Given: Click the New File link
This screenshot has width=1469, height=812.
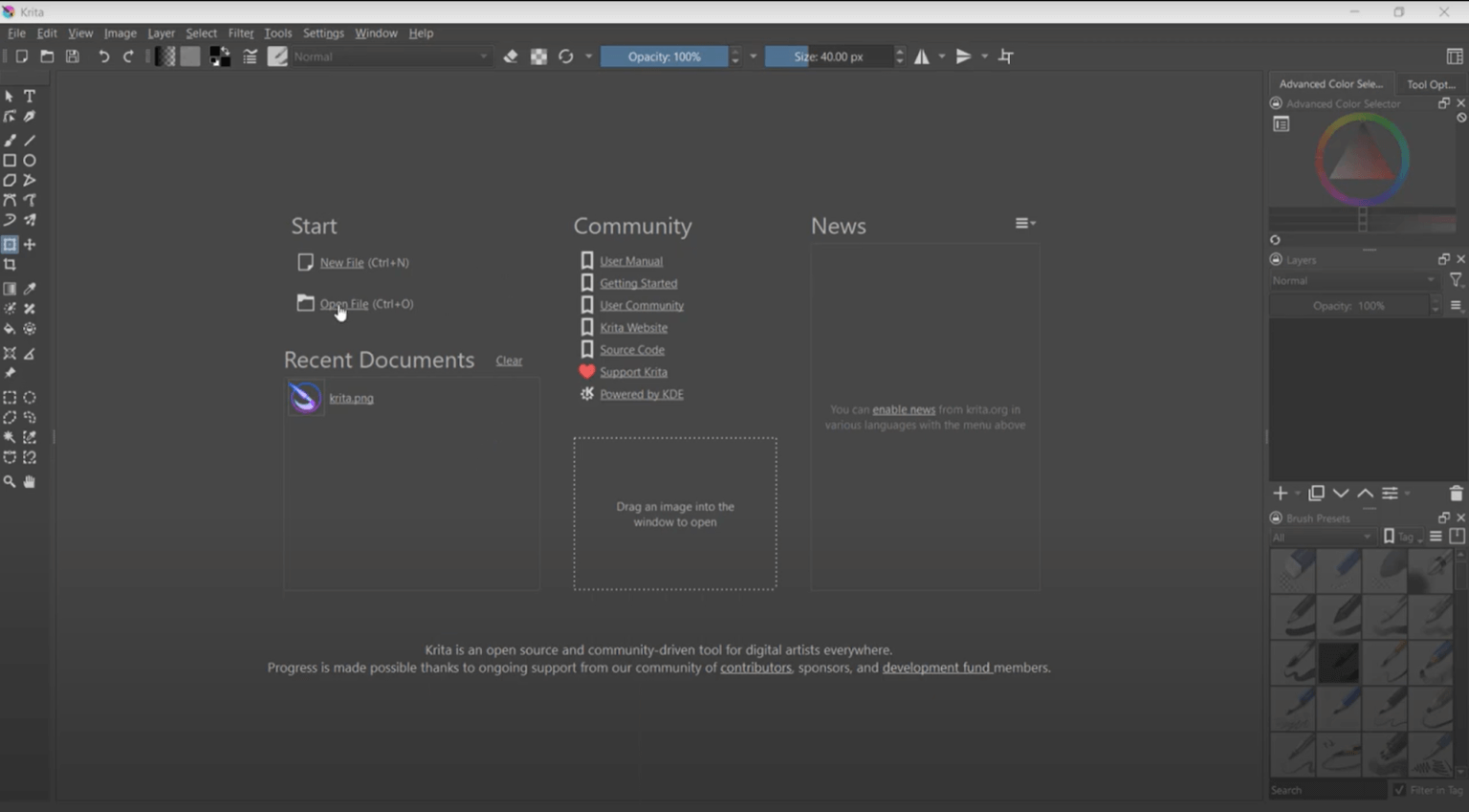Looking at the screenshot, I should pyautogui.click(x=341, y=262).
